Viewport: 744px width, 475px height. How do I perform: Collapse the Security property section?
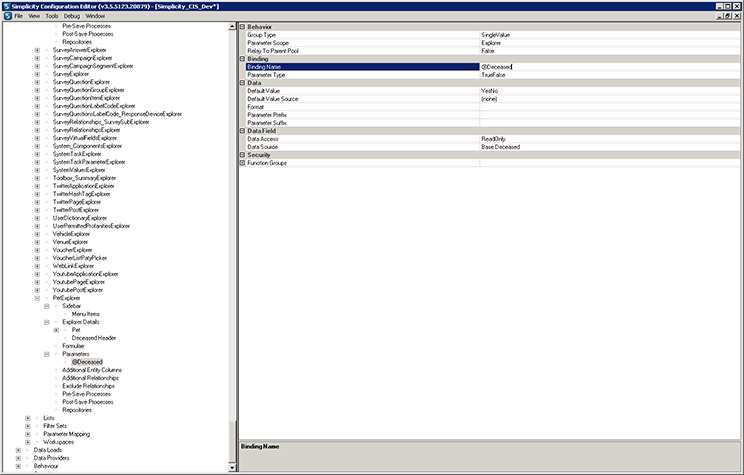tap(242, 155)
